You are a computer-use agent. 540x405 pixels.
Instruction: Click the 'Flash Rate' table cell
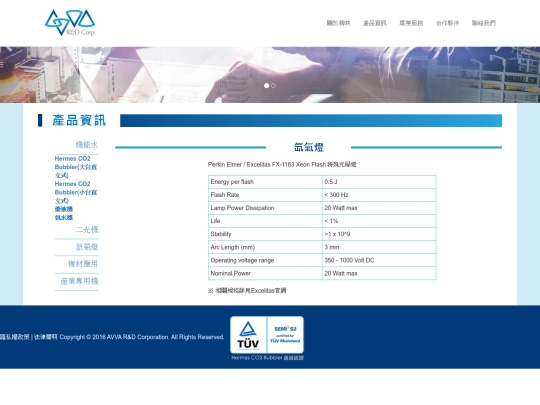265,195
